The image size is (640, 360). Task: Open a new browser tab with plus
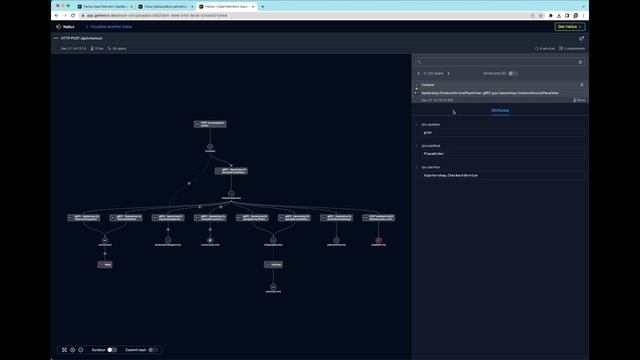tap(262, 7)
